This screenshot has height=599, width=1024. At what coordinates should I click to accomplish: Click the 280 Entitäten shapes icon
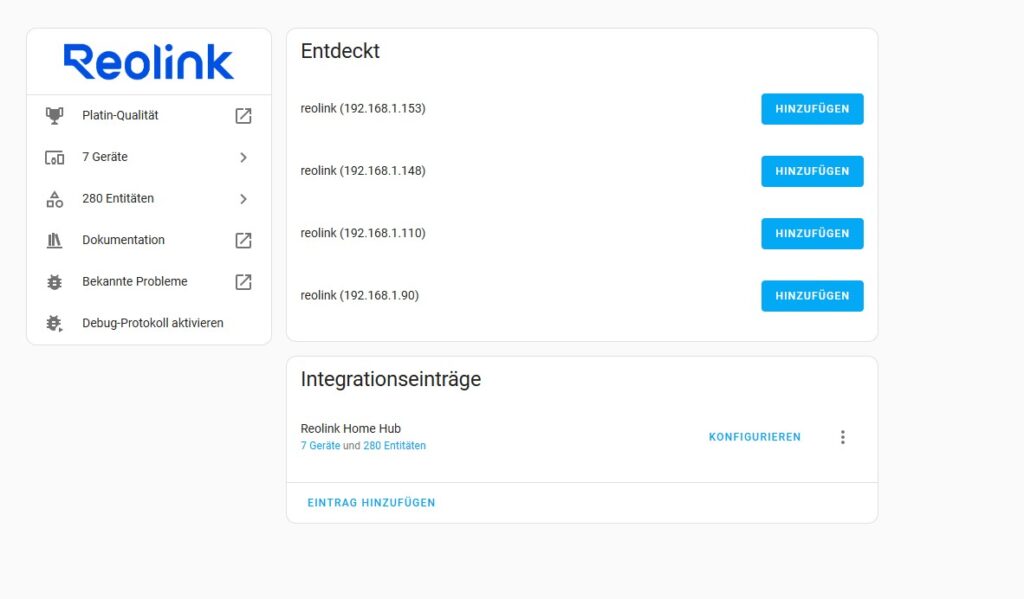point(54,199)
